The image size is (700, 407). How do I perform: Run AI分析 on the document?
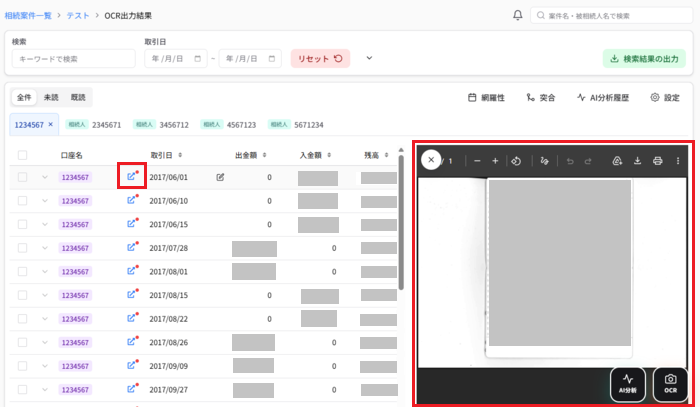tap(628, 384)
